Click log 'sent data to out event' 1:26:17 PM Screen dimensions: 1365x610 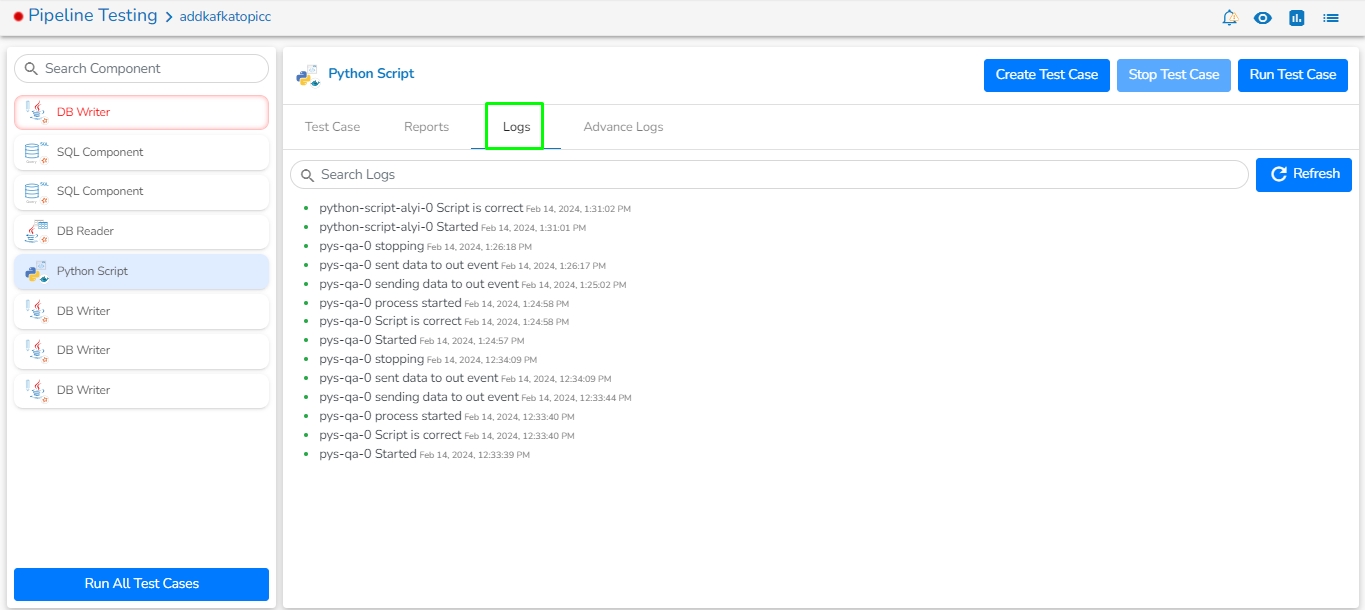(x=462, y=265)
